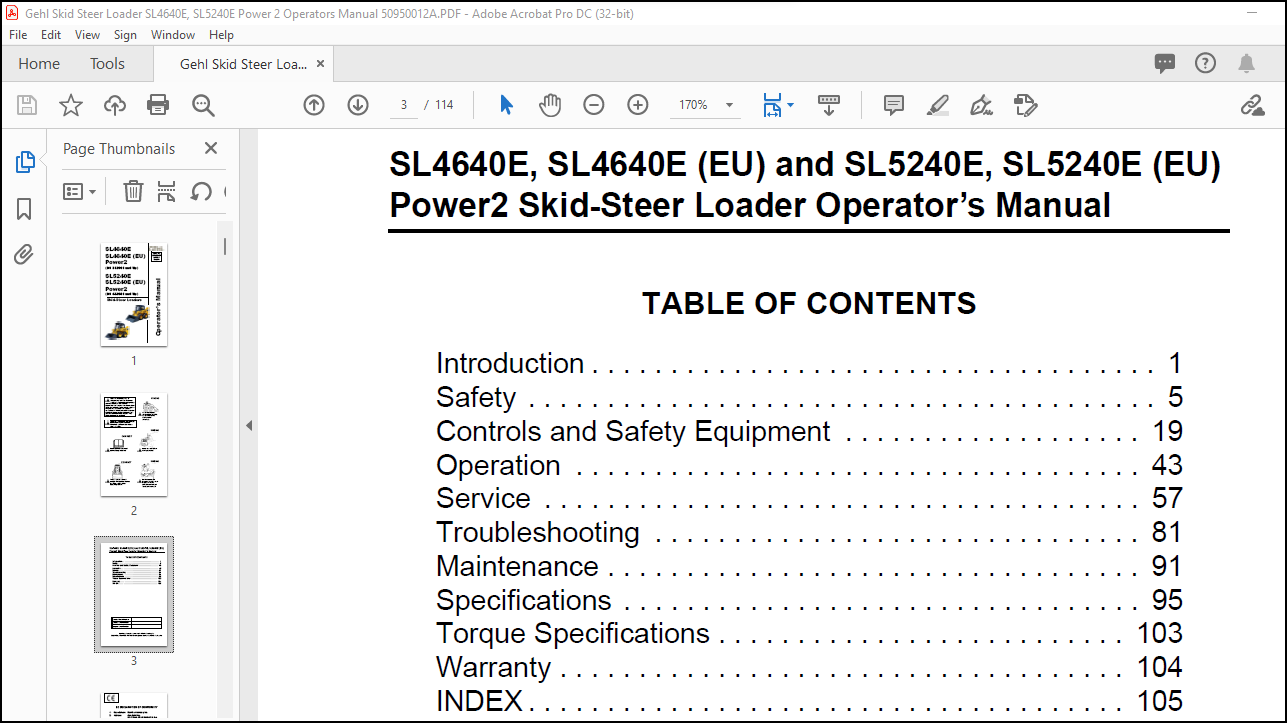Viewport: 1287px width, 723px height.
Task: Go to the next page with the down arrow
Action: click(x=358, y=105)
